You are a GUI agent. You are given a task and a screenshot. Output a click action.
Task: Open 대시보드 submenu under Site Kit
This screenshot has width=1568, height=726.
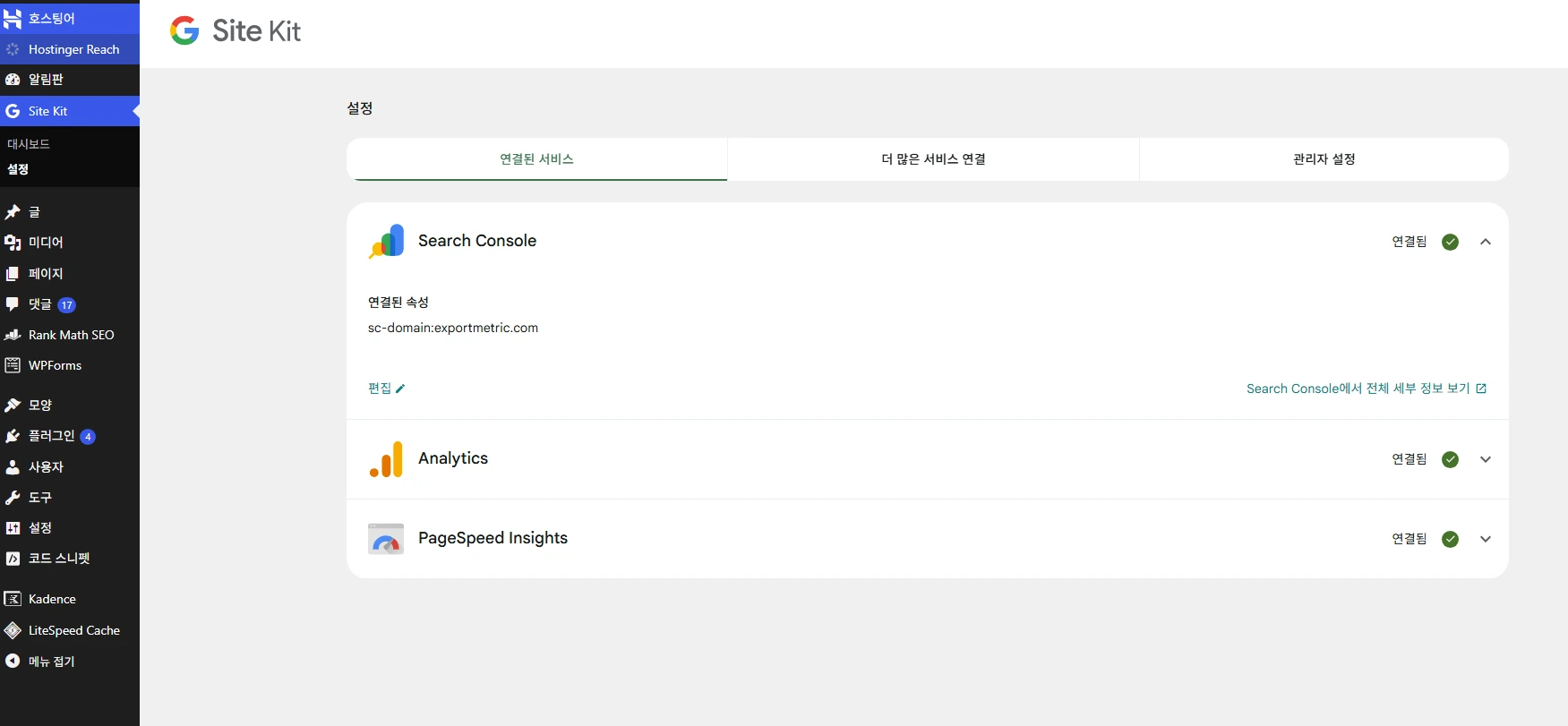(29, 144)
